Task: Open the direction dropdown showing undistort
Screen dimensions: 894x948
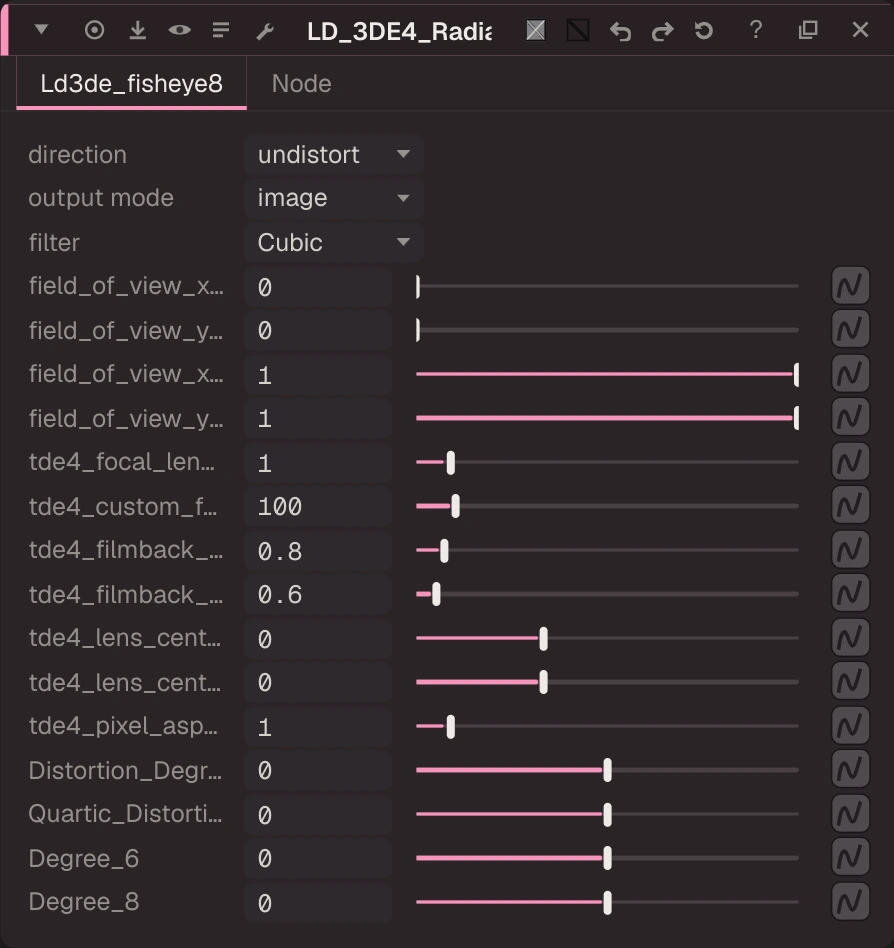Action: (334, 155)
